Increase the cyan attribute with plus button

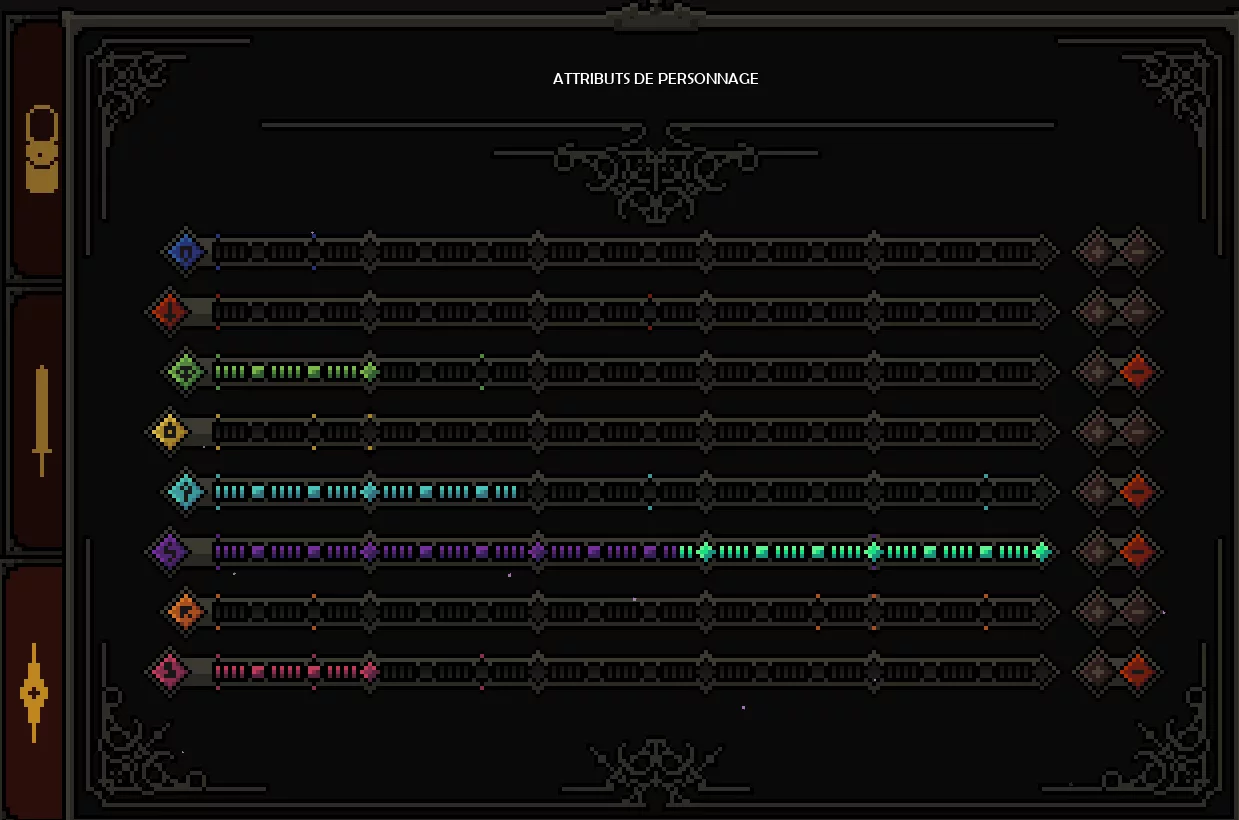click(x=1096, y=491)
